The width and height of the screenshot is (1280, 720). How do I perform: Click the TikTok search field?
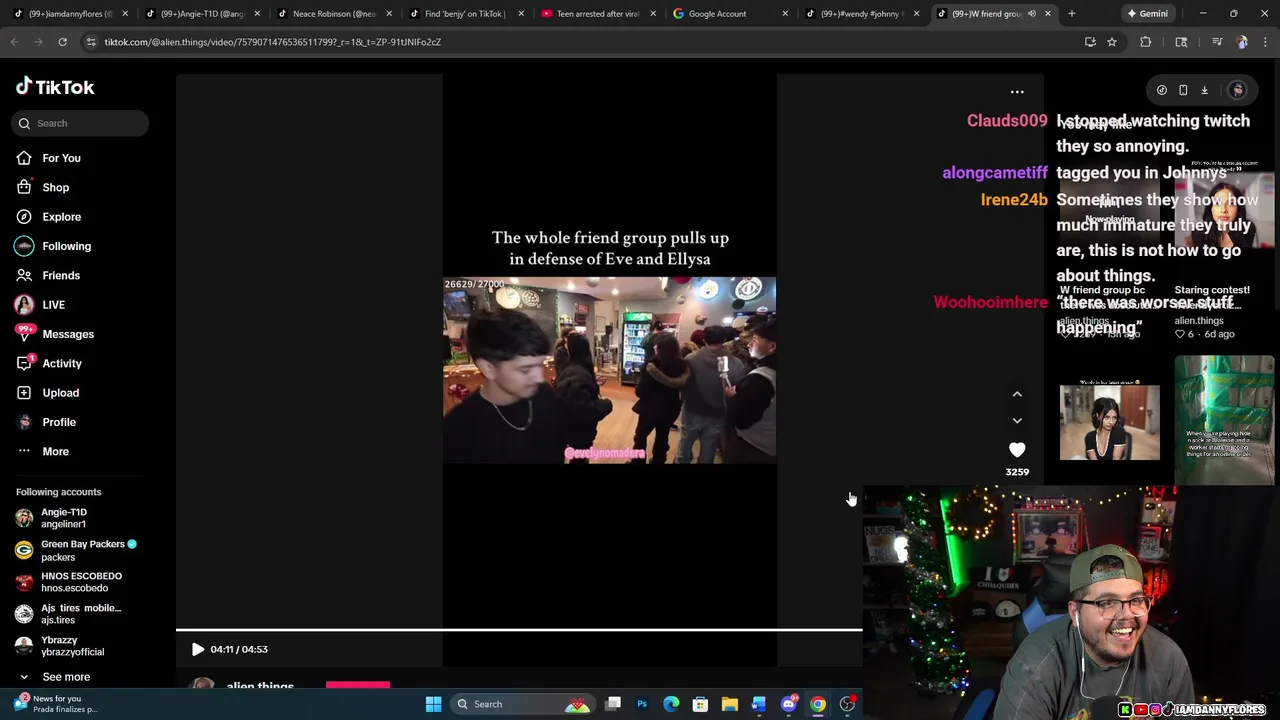pos(81,123)
